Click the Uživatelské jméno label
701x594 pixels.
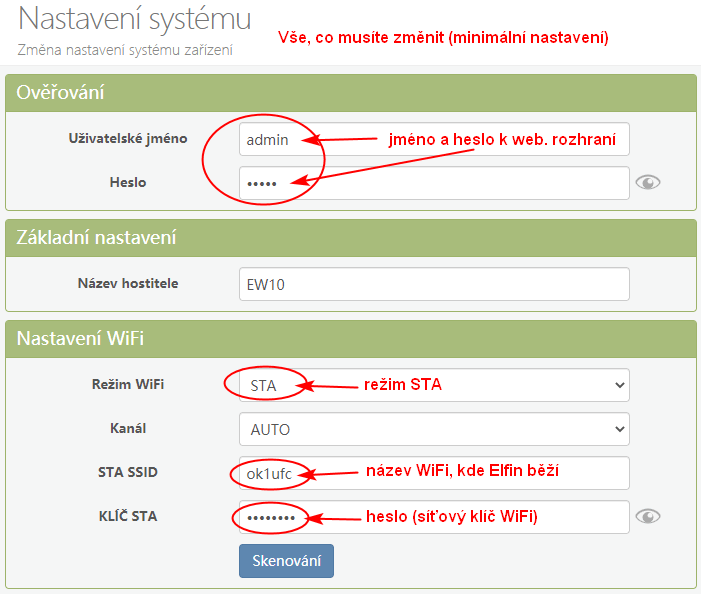point(127,139)
